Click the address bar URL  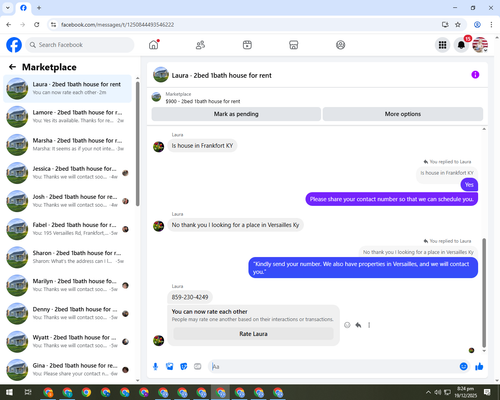coord(117,25)
